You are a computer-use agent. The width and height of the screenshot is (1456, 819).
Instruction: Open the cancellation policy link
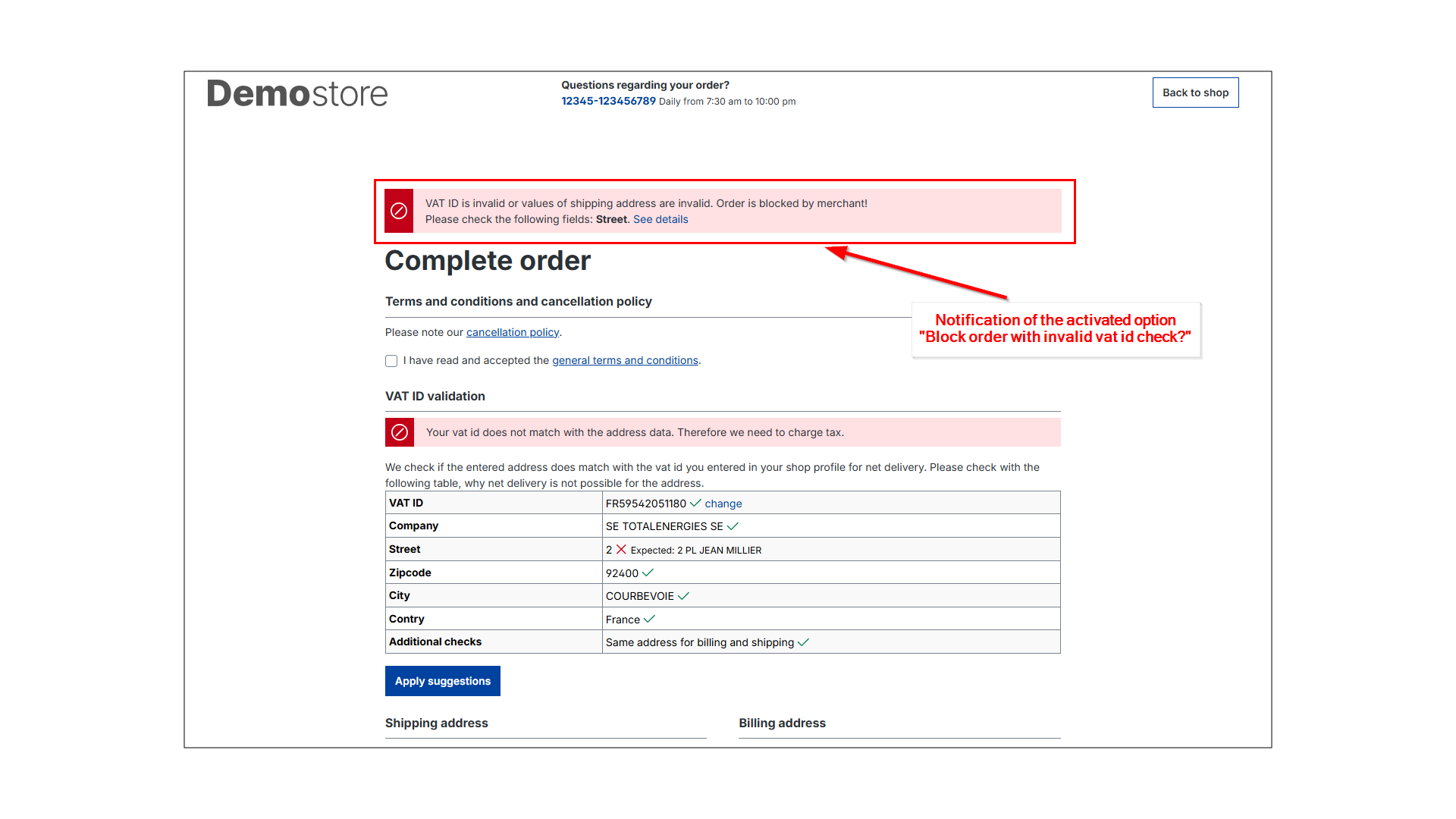coord(513,332)
